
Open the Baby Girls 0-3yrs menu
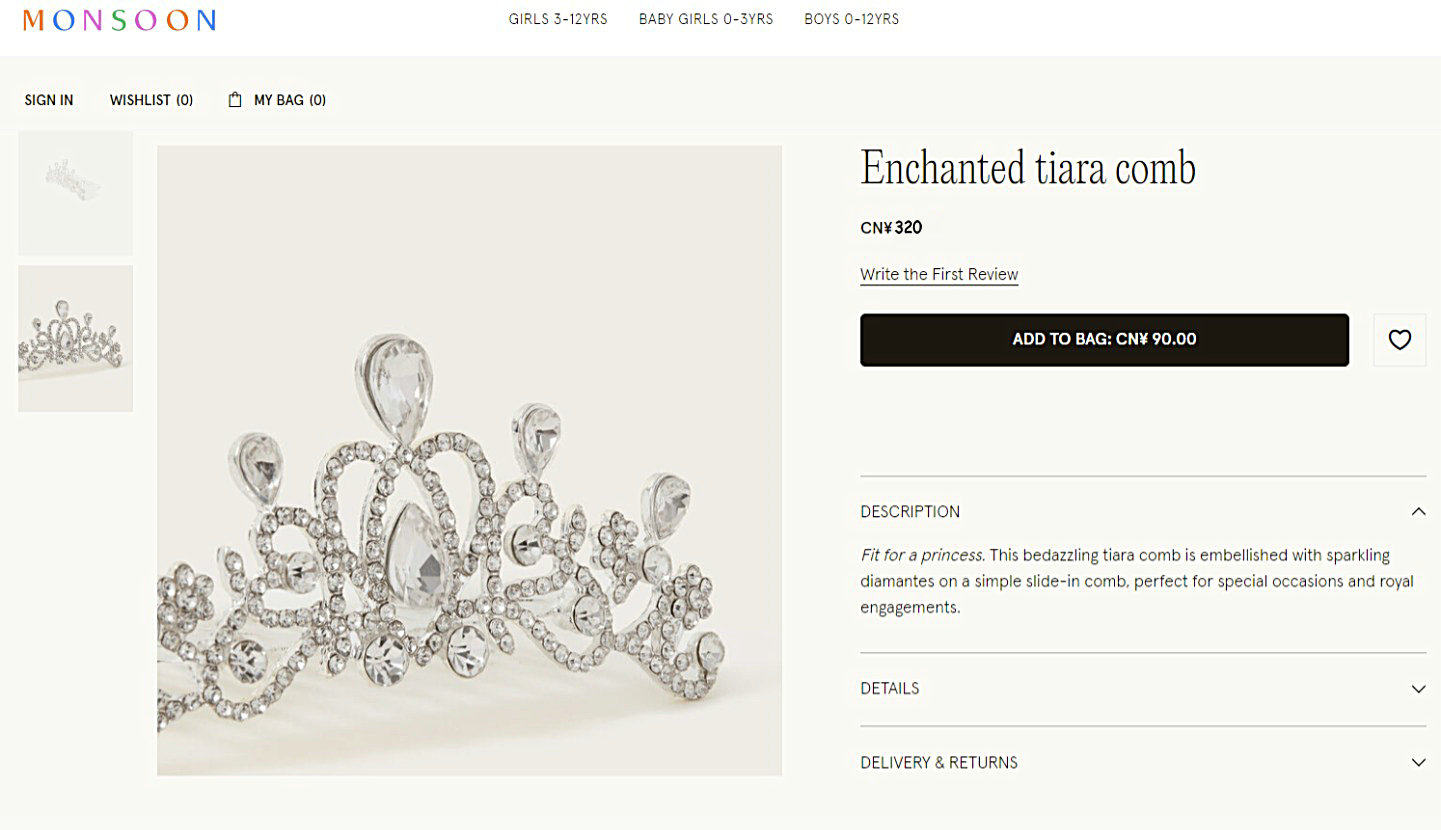(706, 19)
